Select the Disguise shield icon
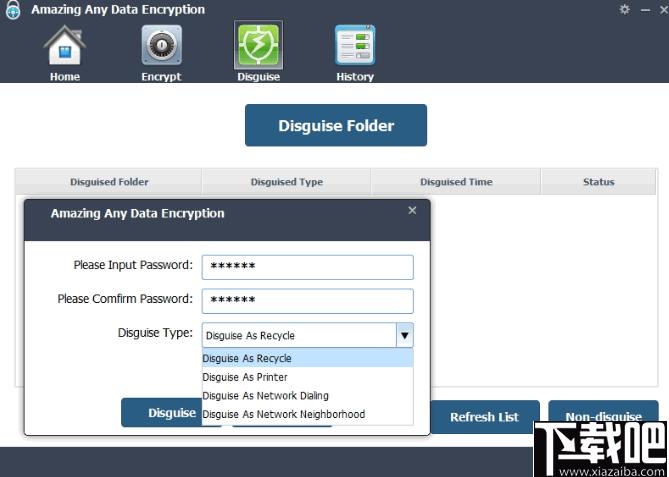This screenshot has height=477, width=669. click(259, 44)
